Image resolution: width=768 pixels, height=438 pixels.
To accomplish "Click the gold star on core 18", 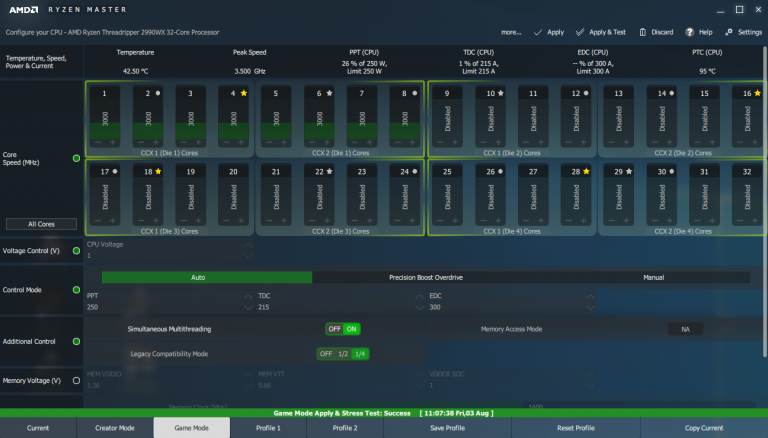I will pyautogui.click(x=158, y=171).
